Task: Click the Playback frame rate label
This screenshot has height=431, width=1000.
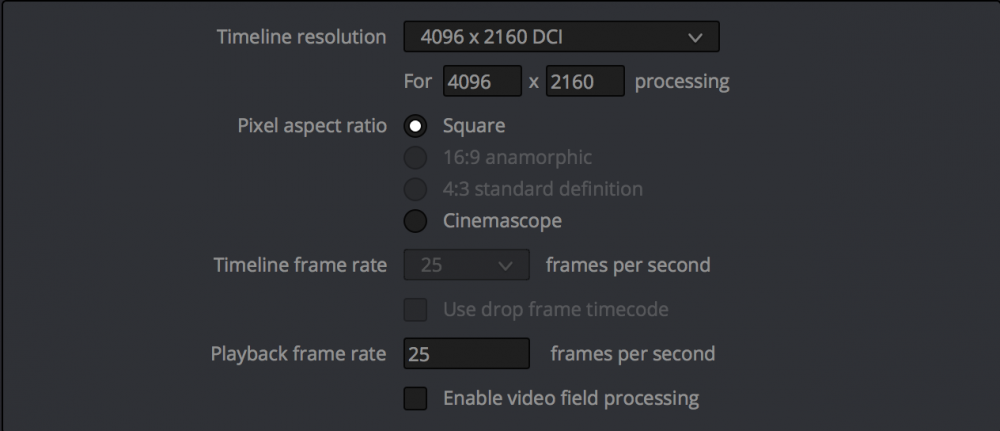Action: pyautogui.click(x=298, y=353)
